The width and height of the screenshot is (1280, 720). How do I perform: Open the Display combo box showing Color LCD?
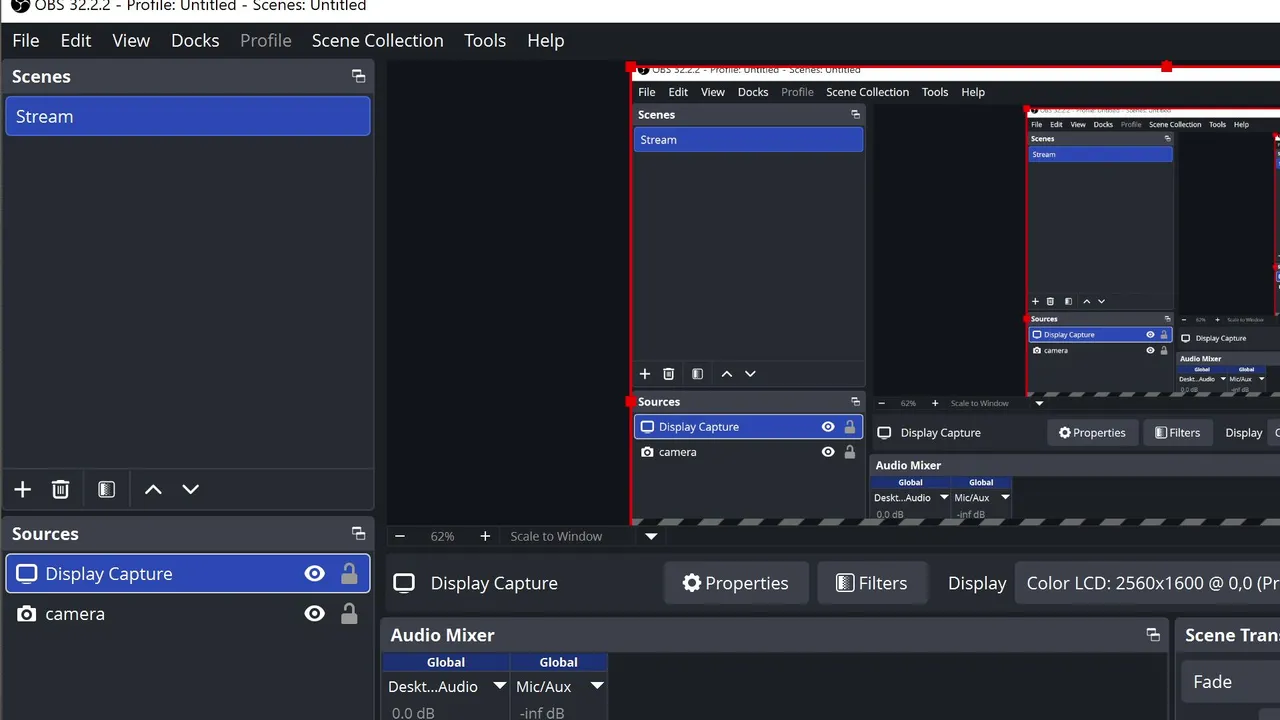1148,583
